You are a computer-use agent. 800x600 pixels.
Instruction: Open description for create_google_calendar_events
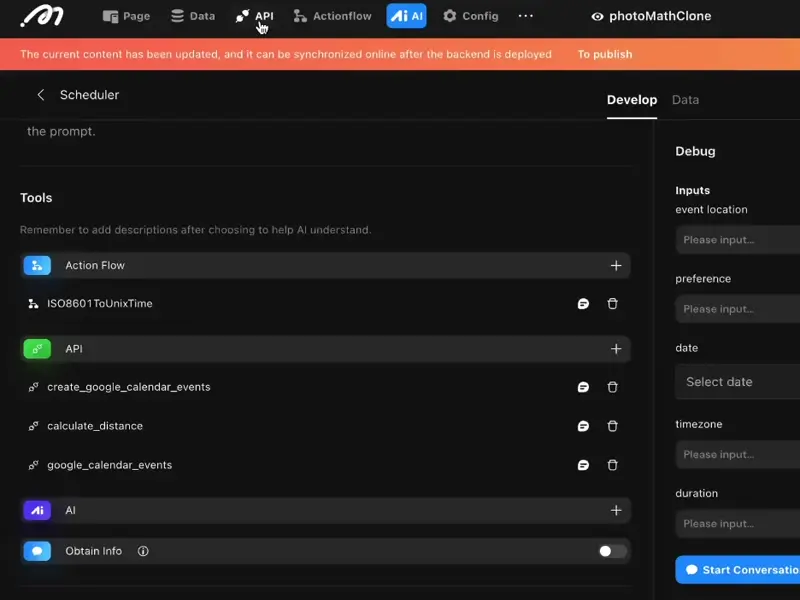pos(583,387)
